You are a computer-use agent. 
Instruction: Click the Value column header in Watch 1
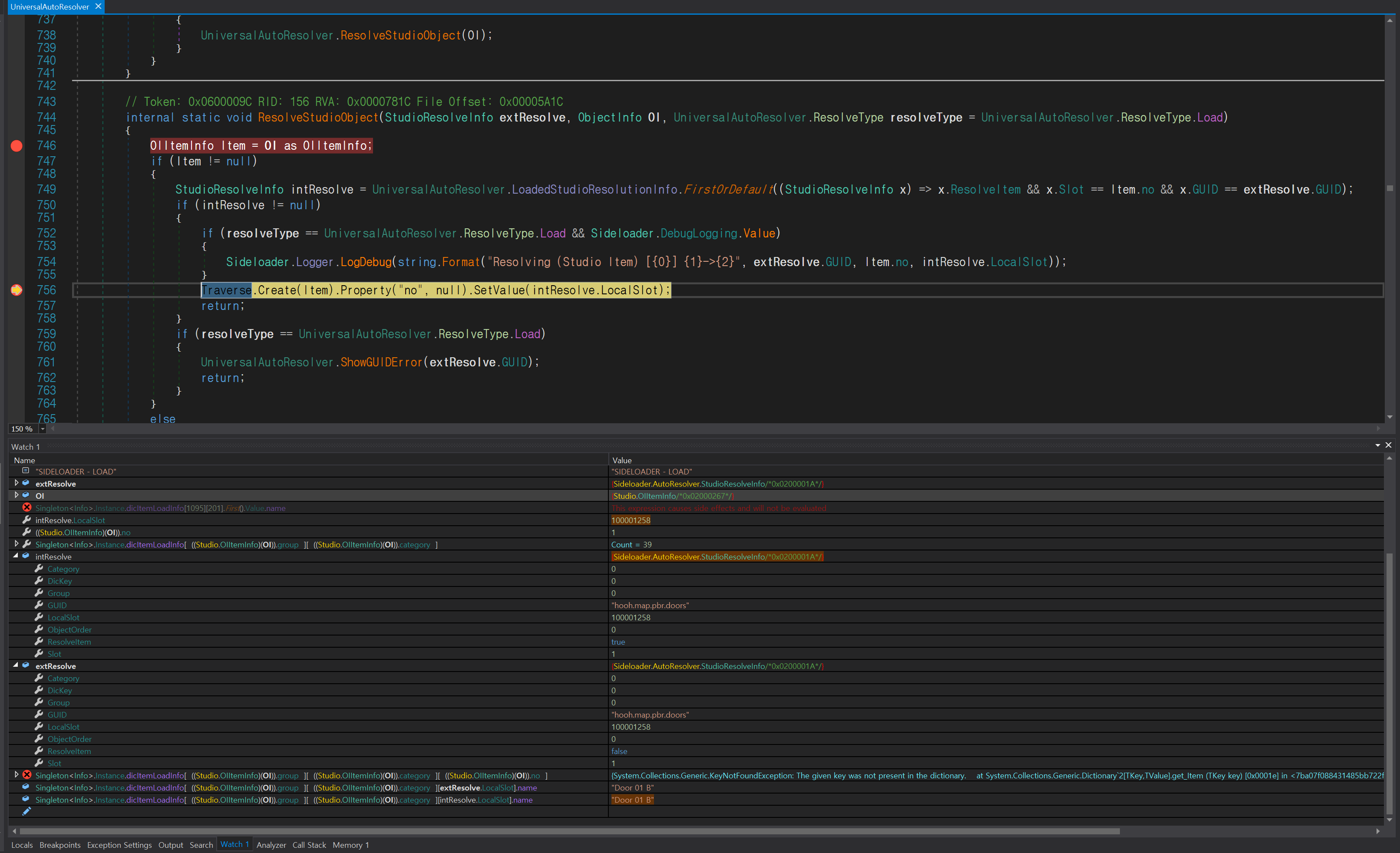(621, 460)
